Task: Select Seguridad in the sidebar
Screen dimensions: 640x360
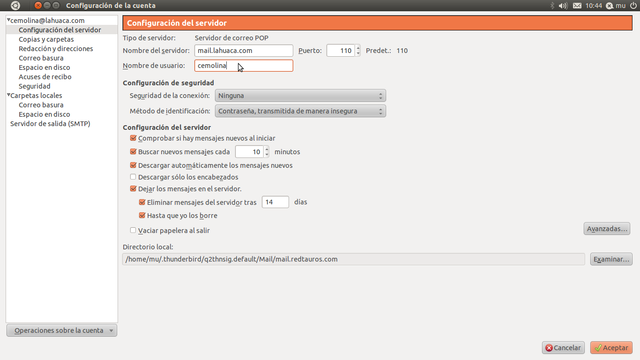Action: pyautogui.click(x=34, y=86)
